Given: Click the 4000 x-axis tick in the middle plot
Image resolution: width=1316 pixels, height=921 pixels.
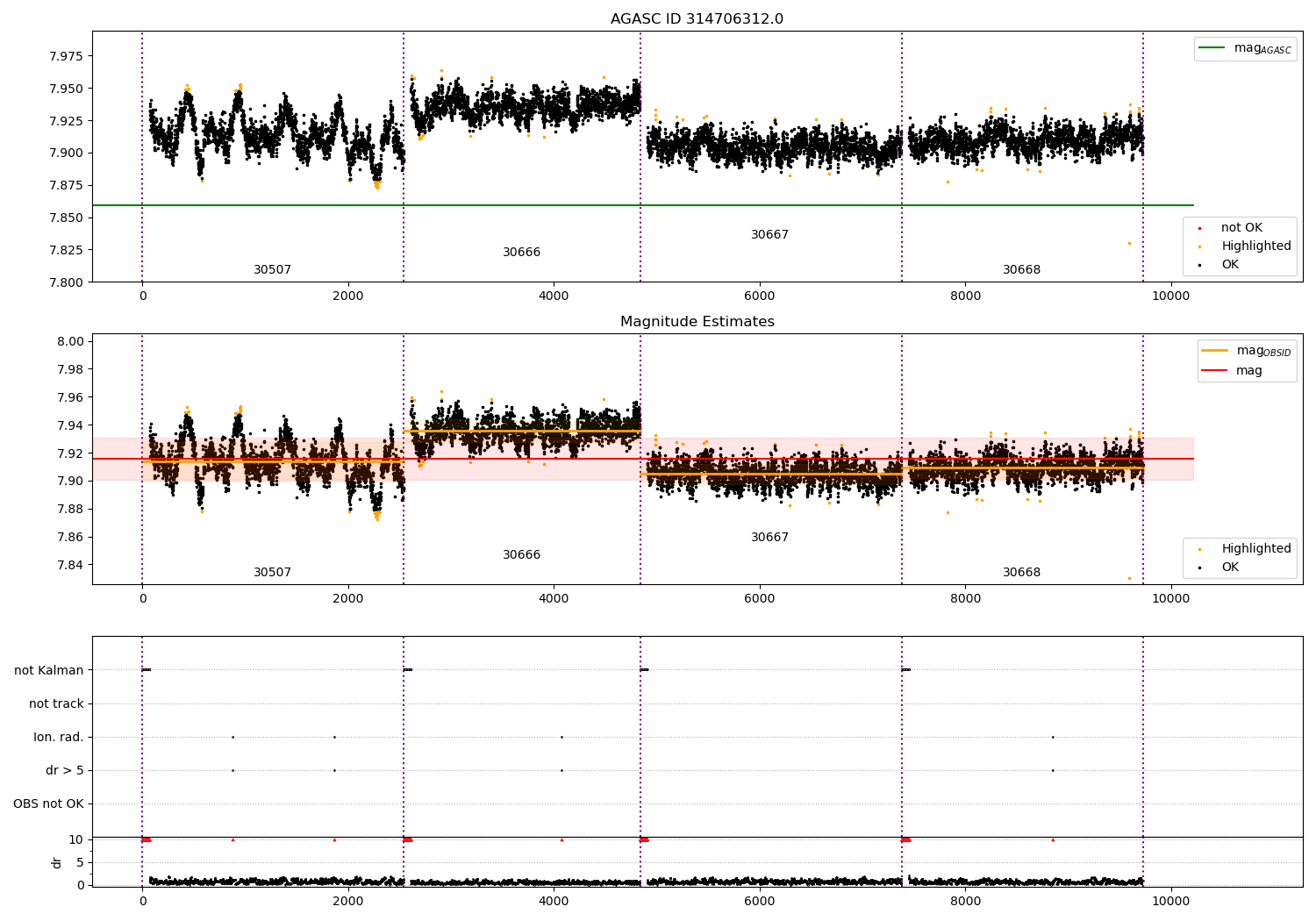Looking at the screenshot, I should coord(554,599).
